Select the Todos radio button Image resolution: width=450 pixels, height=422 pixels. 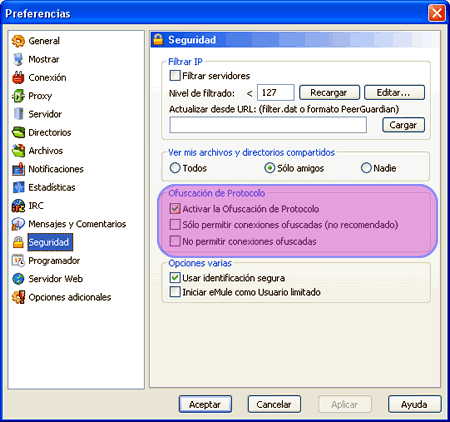click(175, 168)
